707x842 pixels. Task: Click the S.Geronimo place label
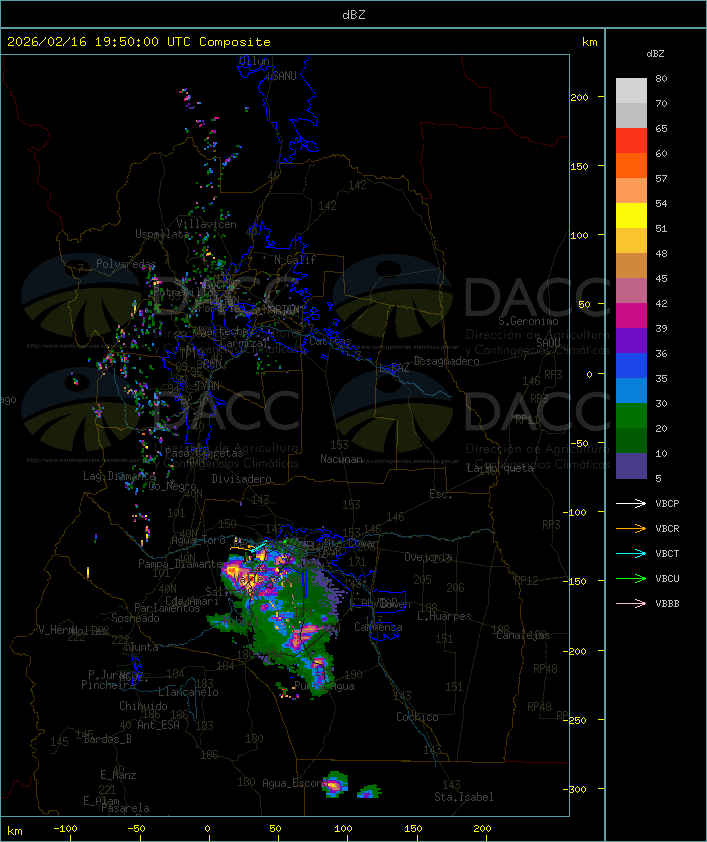528,321
